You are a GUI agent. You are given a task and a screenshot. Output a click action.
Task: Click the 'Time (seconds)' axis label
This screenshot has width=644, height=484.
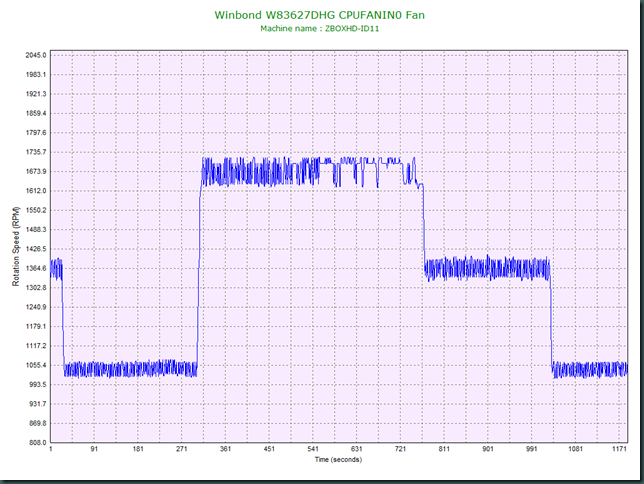[x=338, y=459]
